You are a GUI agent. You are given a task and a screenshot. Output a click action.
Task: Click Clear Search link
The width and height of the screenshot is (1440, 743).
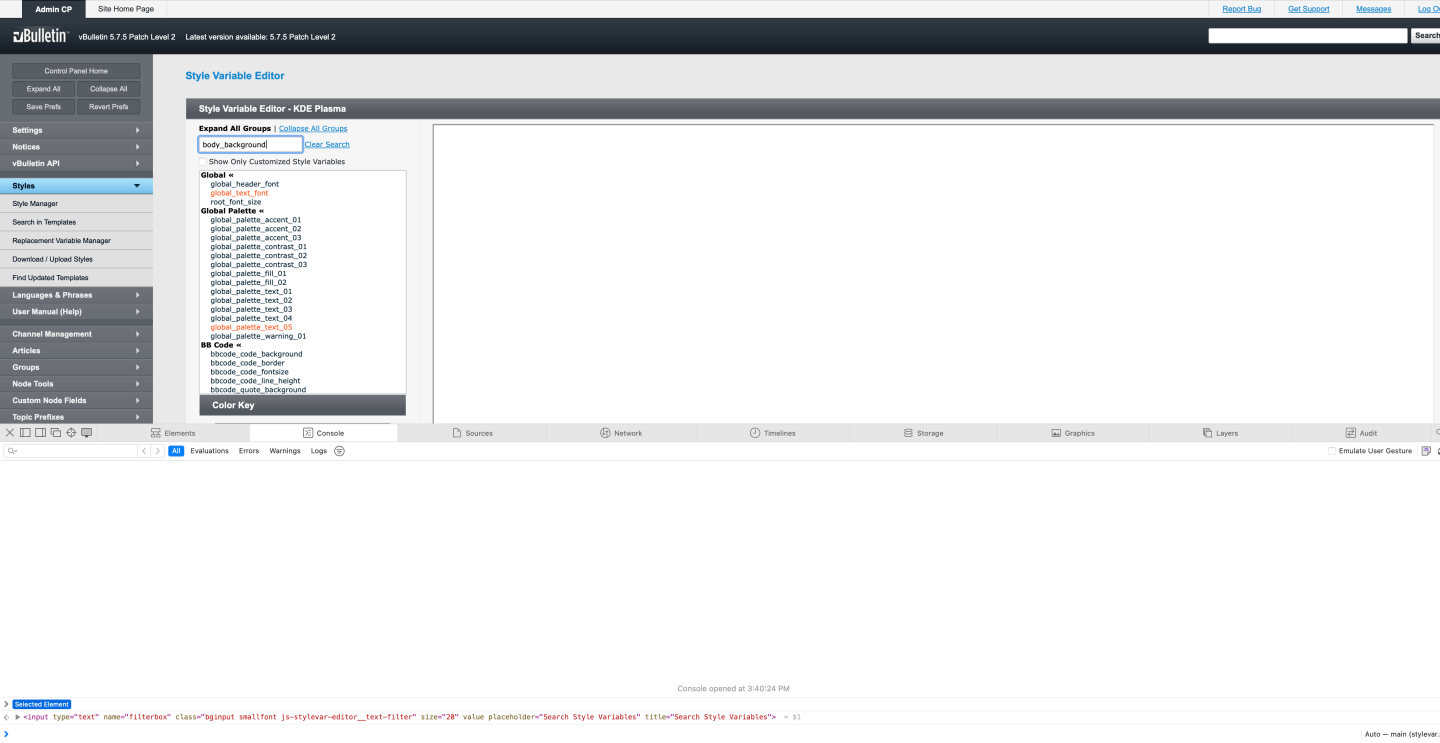[327, 144]
